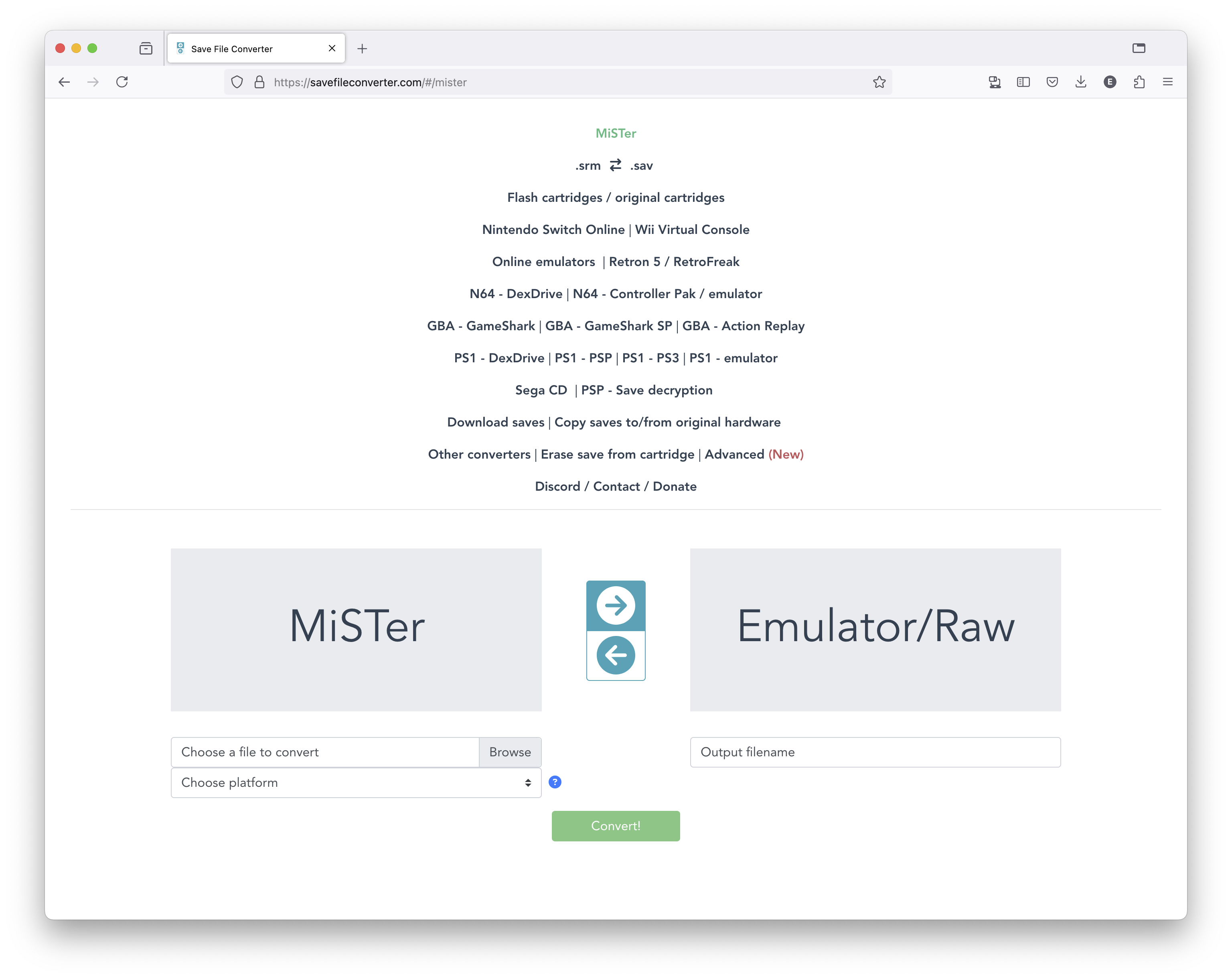
Task: Open the downloads panel
Action: coord(1080,82)
